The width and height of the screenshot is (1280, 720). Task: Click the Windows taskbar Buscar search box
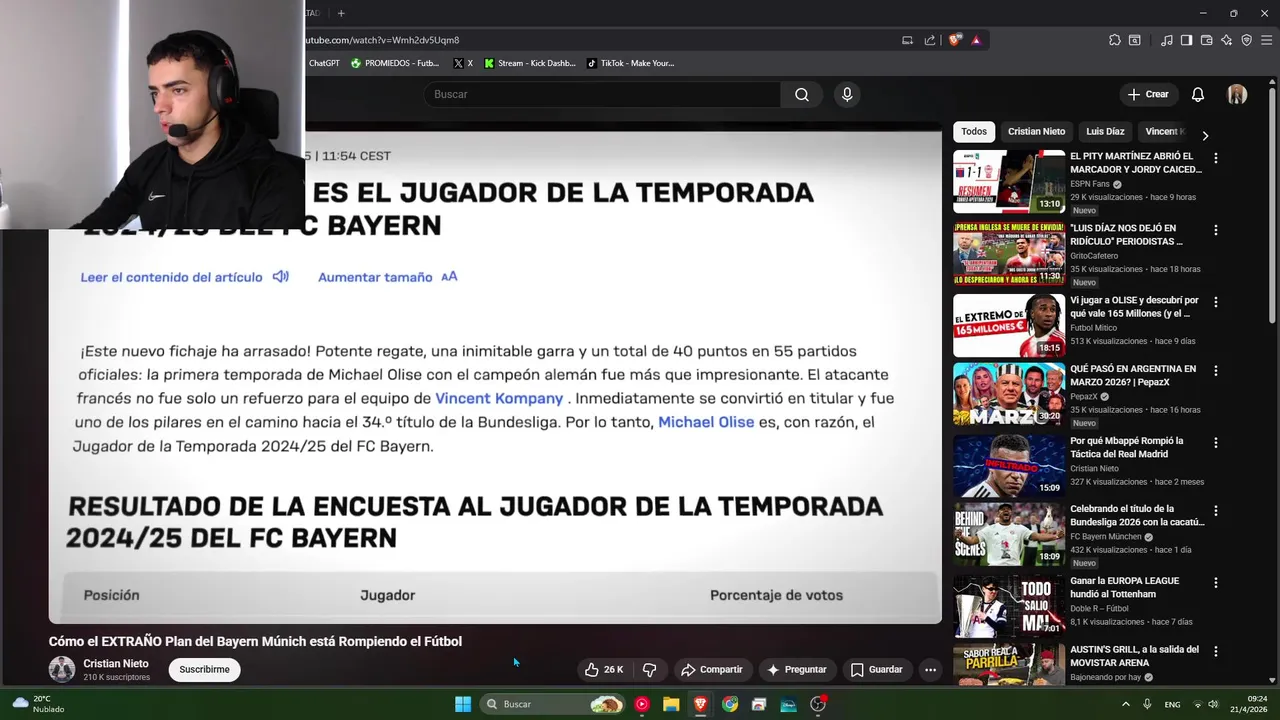[x=553, y=704]
